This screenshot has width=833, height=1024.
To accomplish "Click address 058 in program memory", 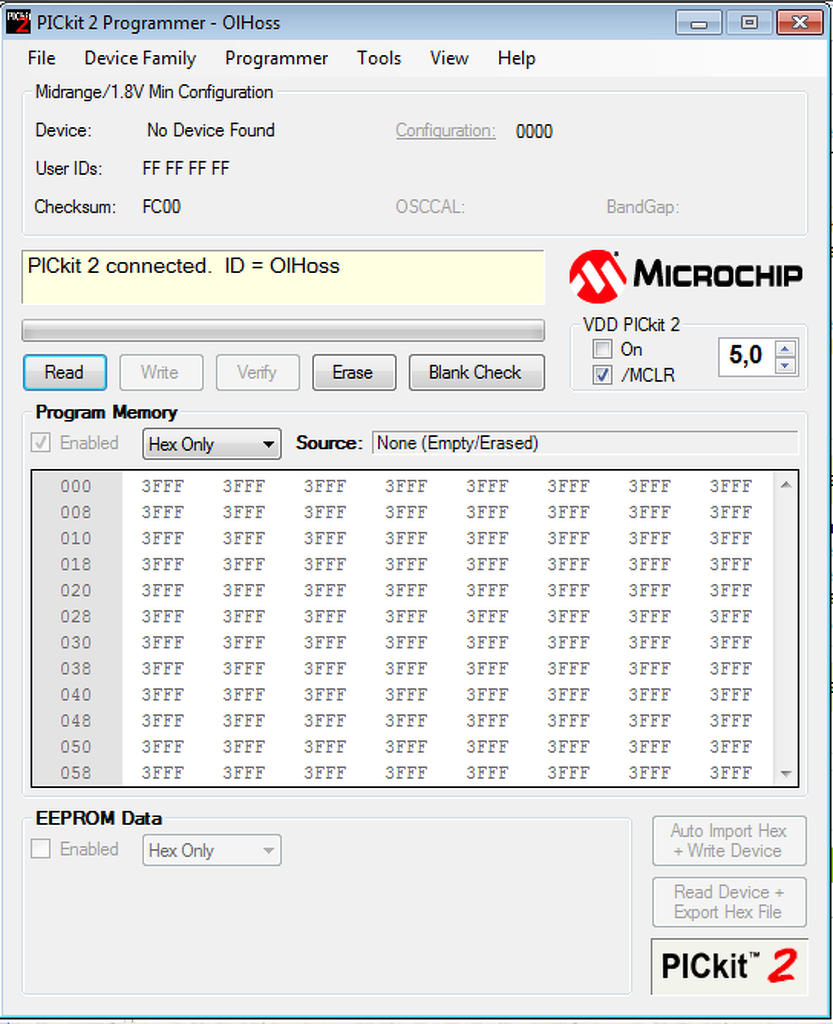I will (76, 773).
